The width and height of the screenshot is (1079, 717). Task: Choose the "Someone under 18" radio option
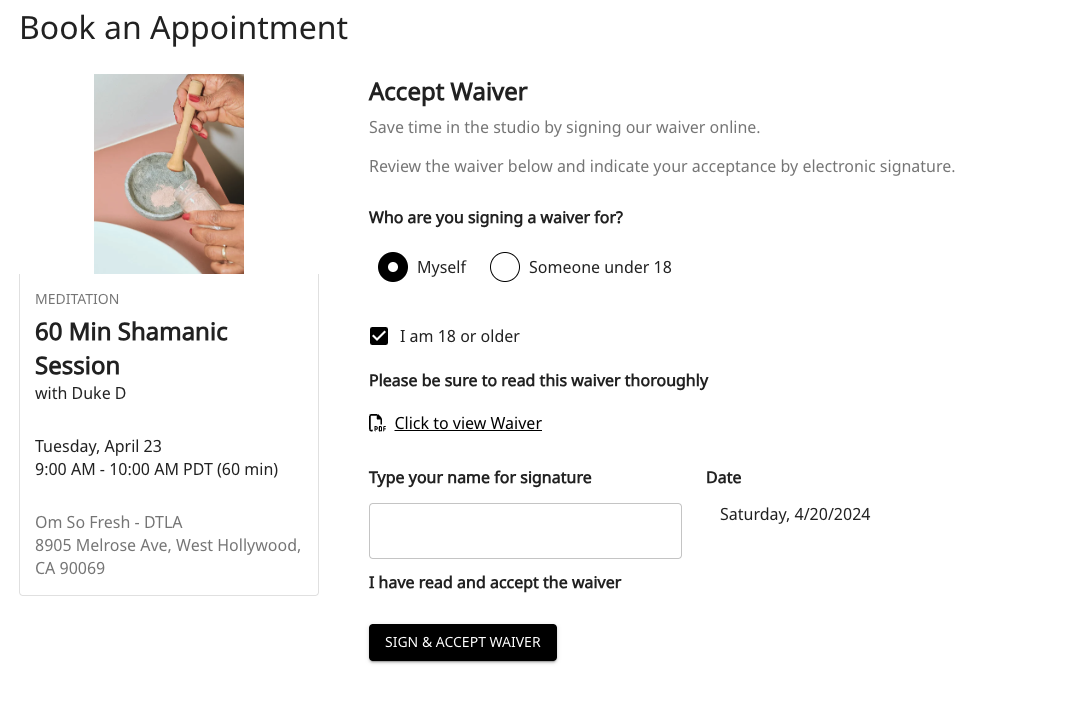coord(505,267)
